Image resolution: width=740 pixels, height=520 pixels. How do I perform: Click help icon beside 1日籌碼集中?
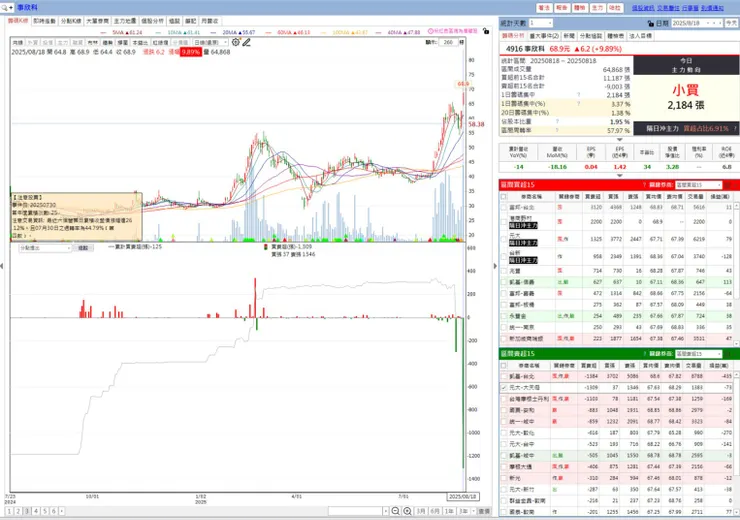point(579,95)
